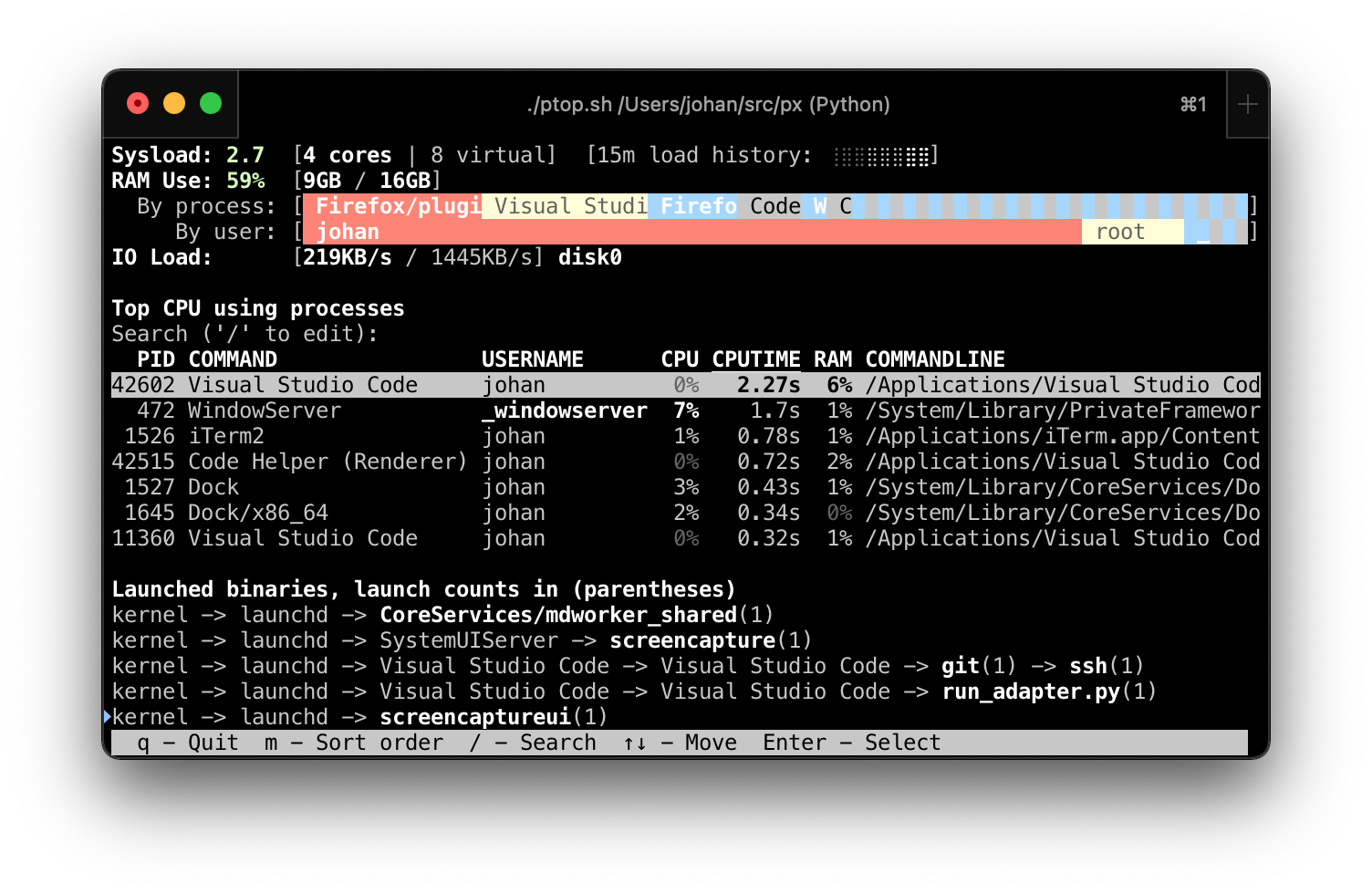
Task: Select the WindowServer process row
Action: tap(685, 411)
